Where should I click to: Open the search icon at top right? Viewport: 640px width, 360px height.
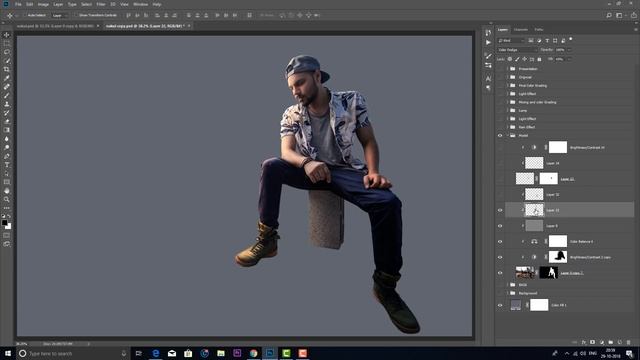coord(609,16)
